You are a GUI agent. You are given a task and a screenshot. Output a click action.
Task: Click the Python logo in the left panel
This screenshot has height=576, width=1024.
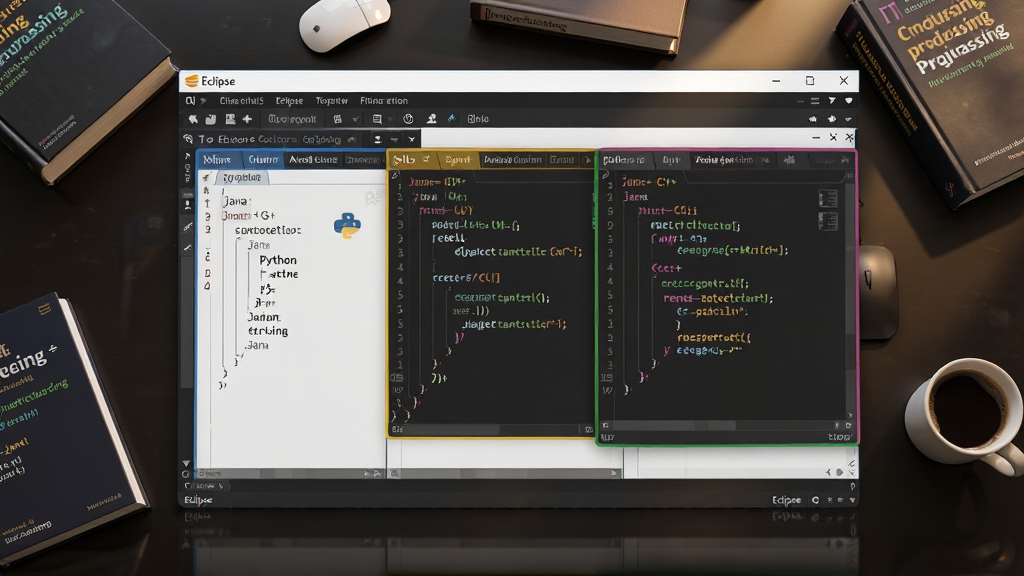tap(347, 225)
